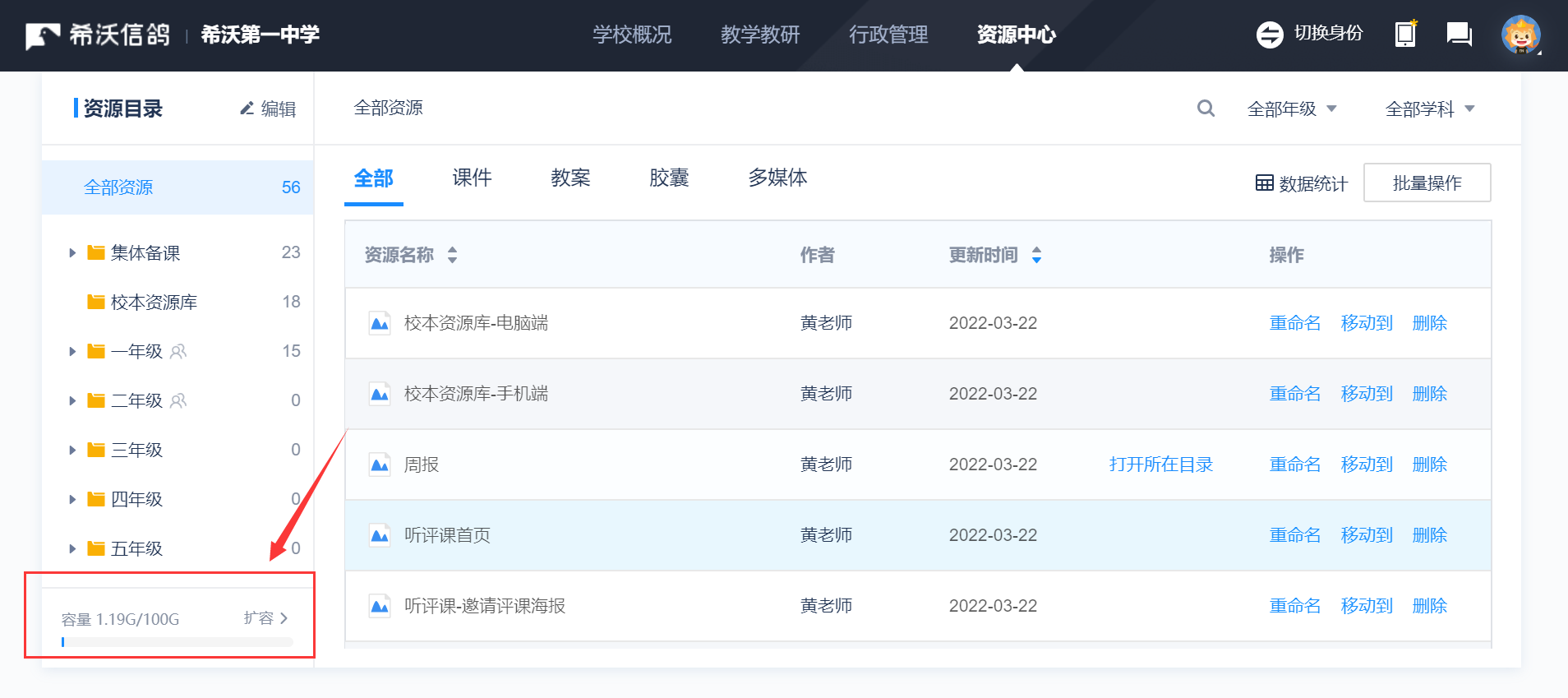Click the 编辑 pencil icon in sidebar
The width and height of the screenshot is (1568, 698).
click(247, 109)
